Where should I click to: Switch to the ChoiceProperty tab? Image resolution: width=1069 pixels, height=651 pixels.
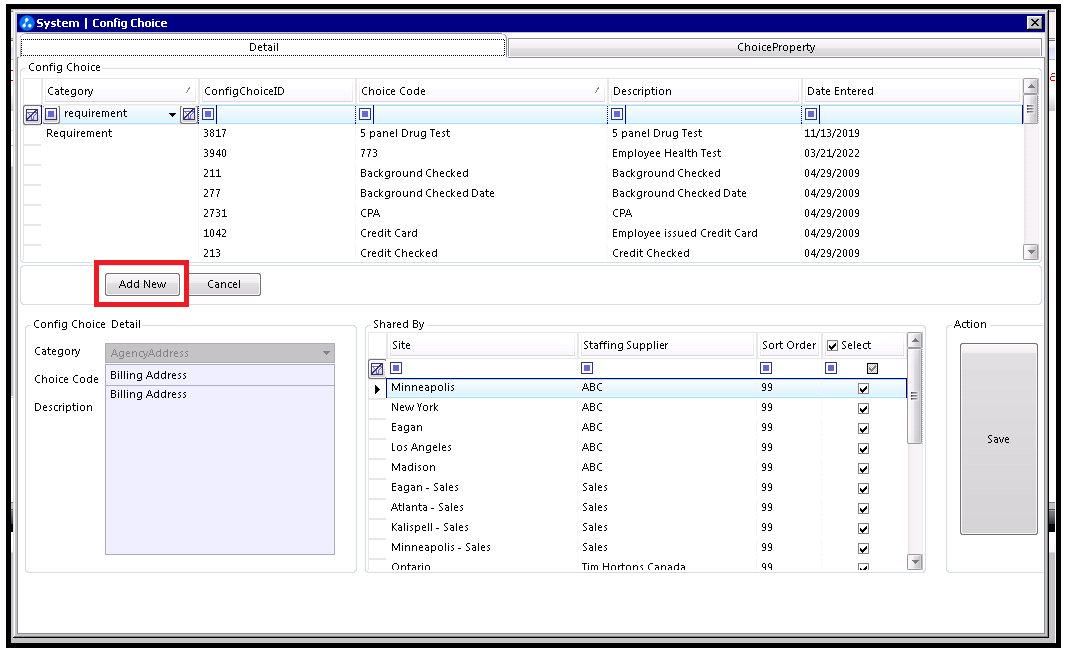click(x=775, y=47)
